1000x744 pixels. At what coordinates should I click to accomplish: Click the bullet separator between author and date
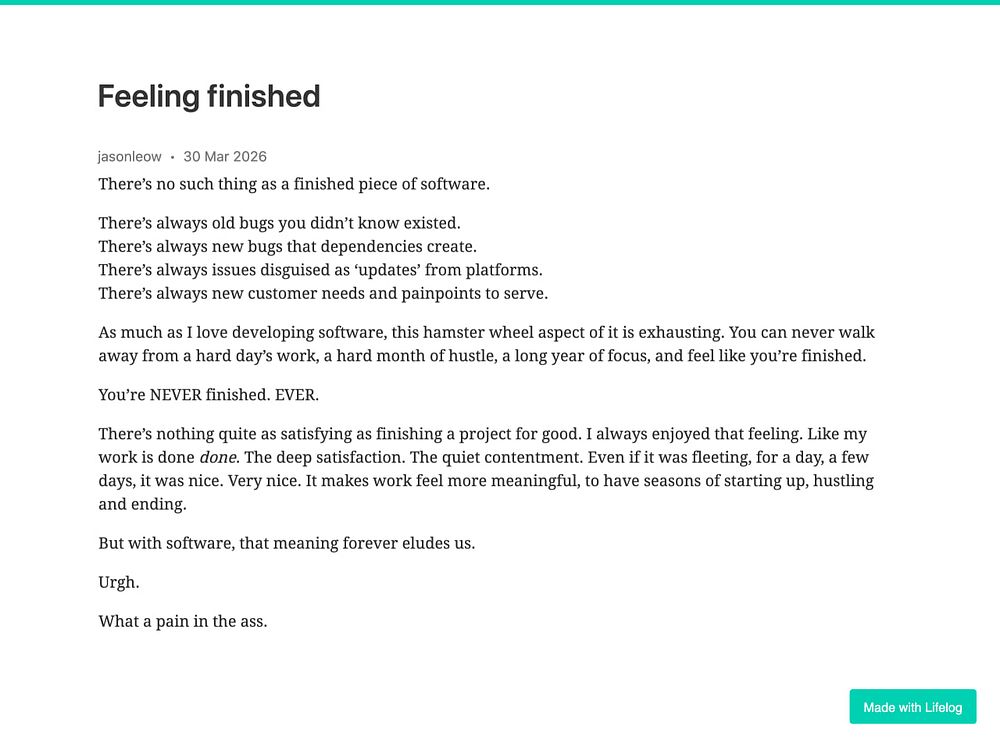(172, 157)
